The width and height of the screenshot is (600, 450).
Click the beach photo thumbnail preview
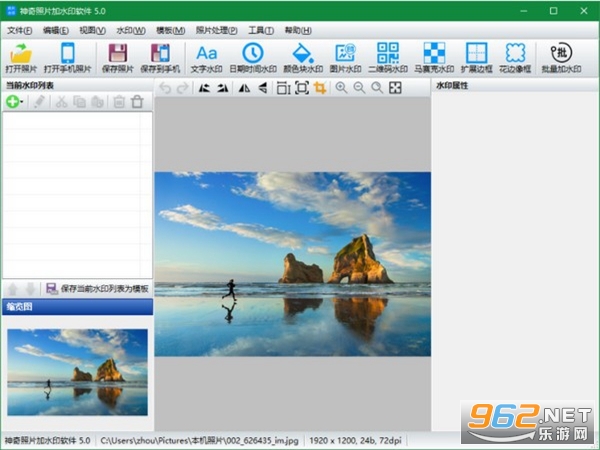[77, 372]
